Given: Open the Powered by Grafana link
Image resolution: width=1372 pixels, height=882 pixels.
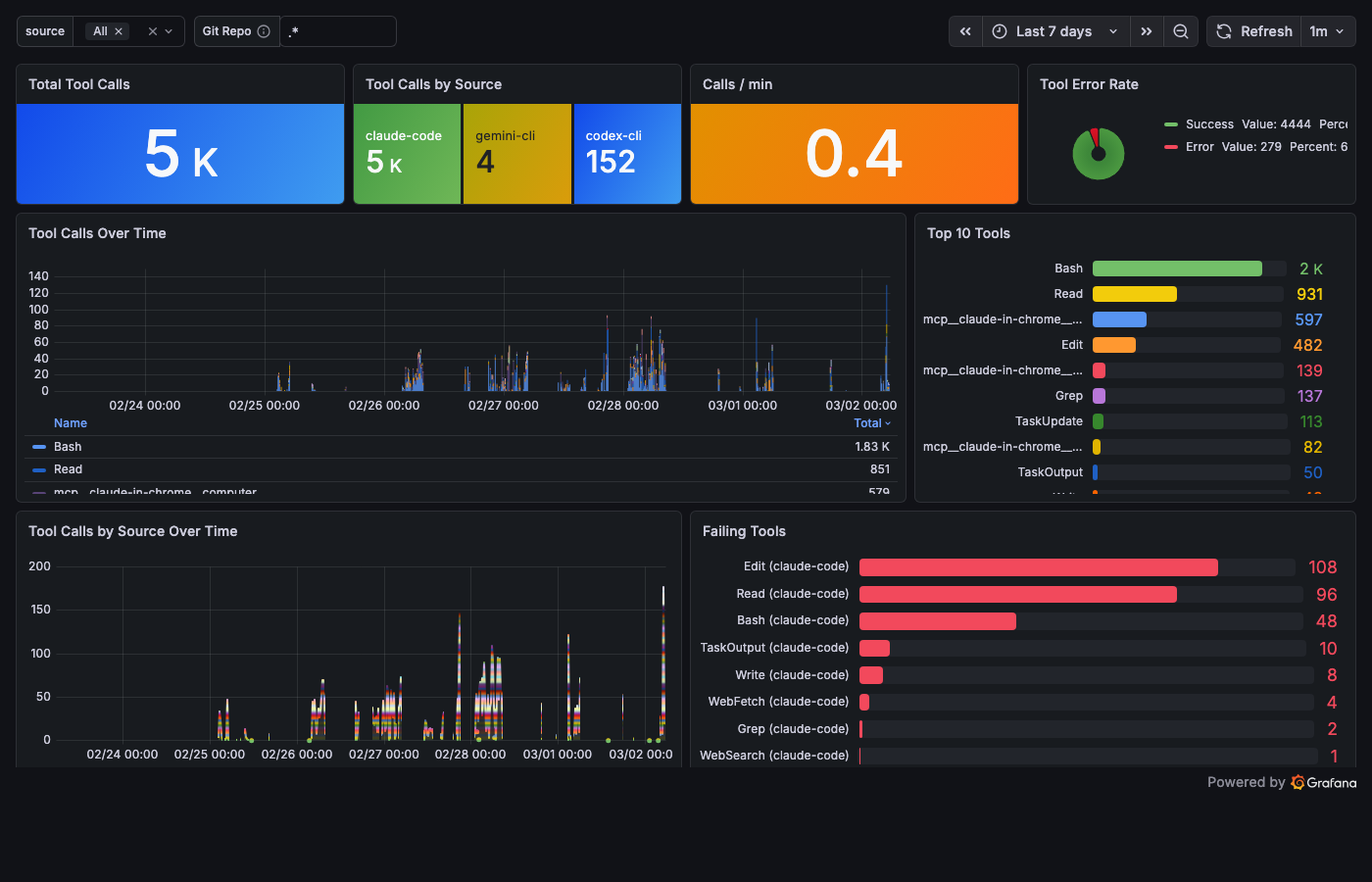Looking at the screenshot, I should point(1281,782).
